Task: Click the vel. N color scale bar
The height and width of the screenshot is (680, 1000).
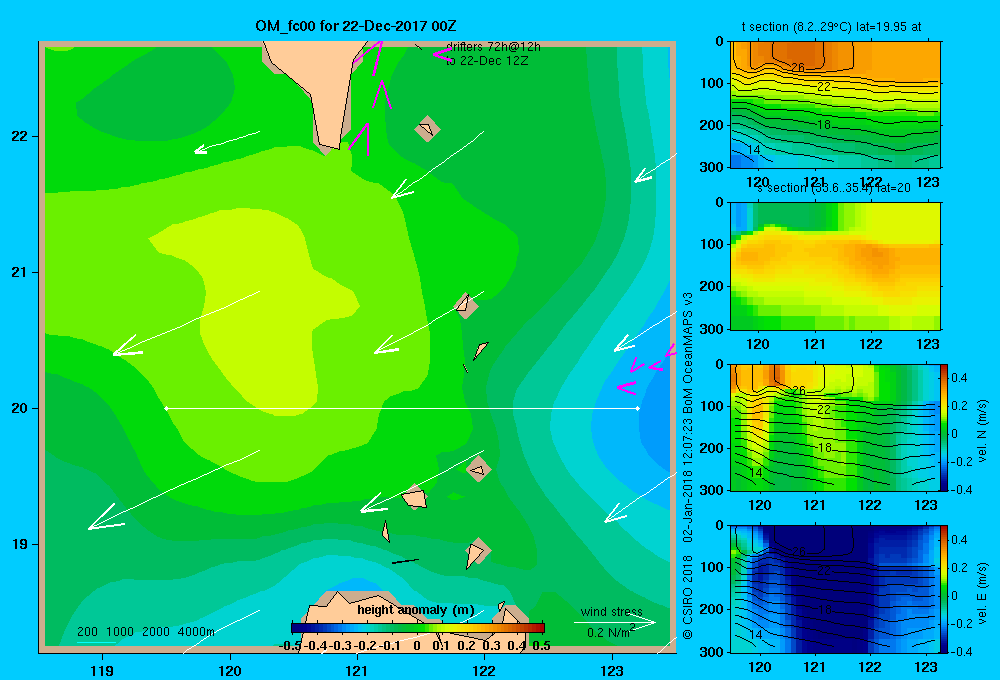Action: 945,427
